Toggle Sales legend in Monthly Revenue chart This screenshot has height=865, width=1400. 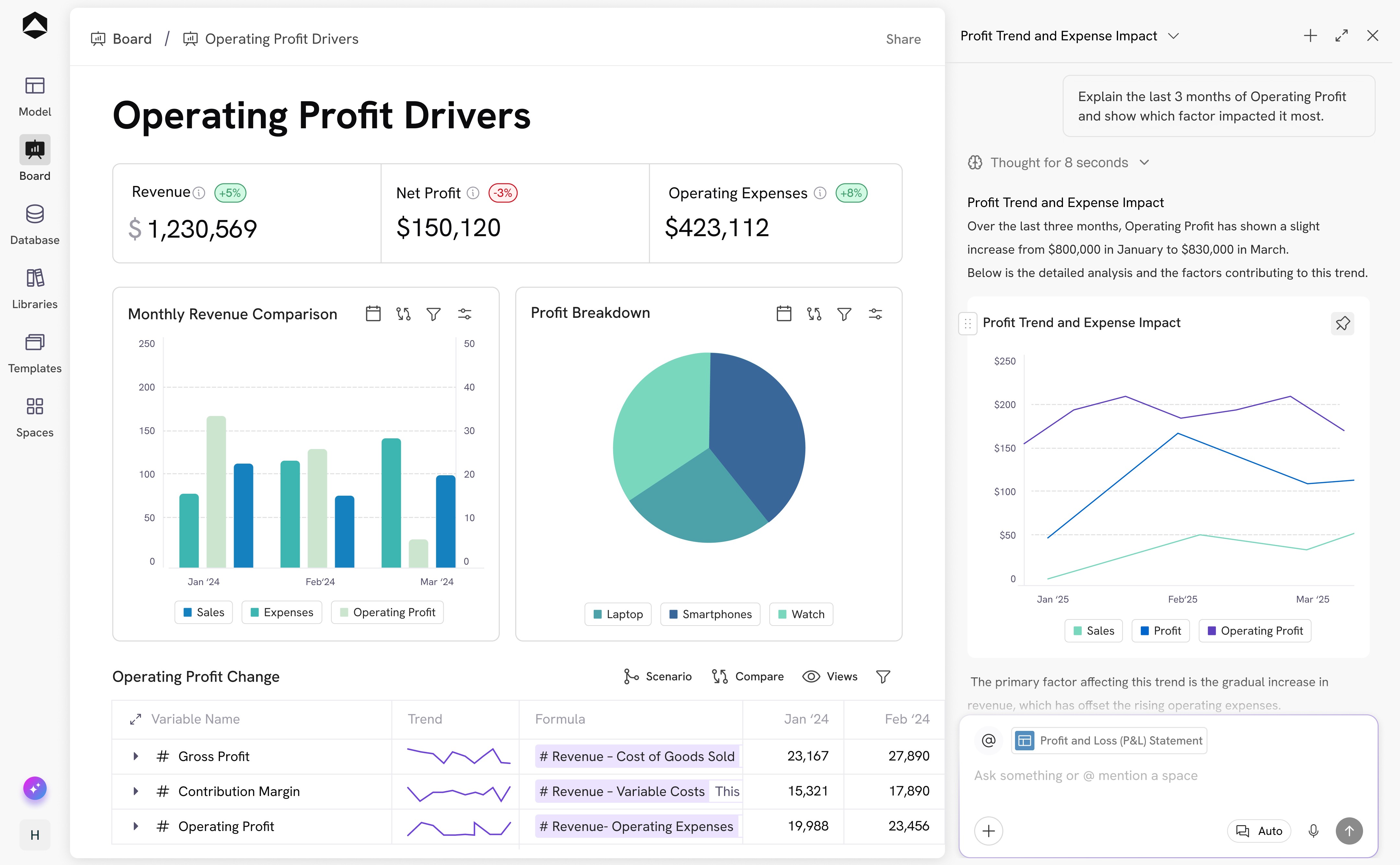(203, 612)
